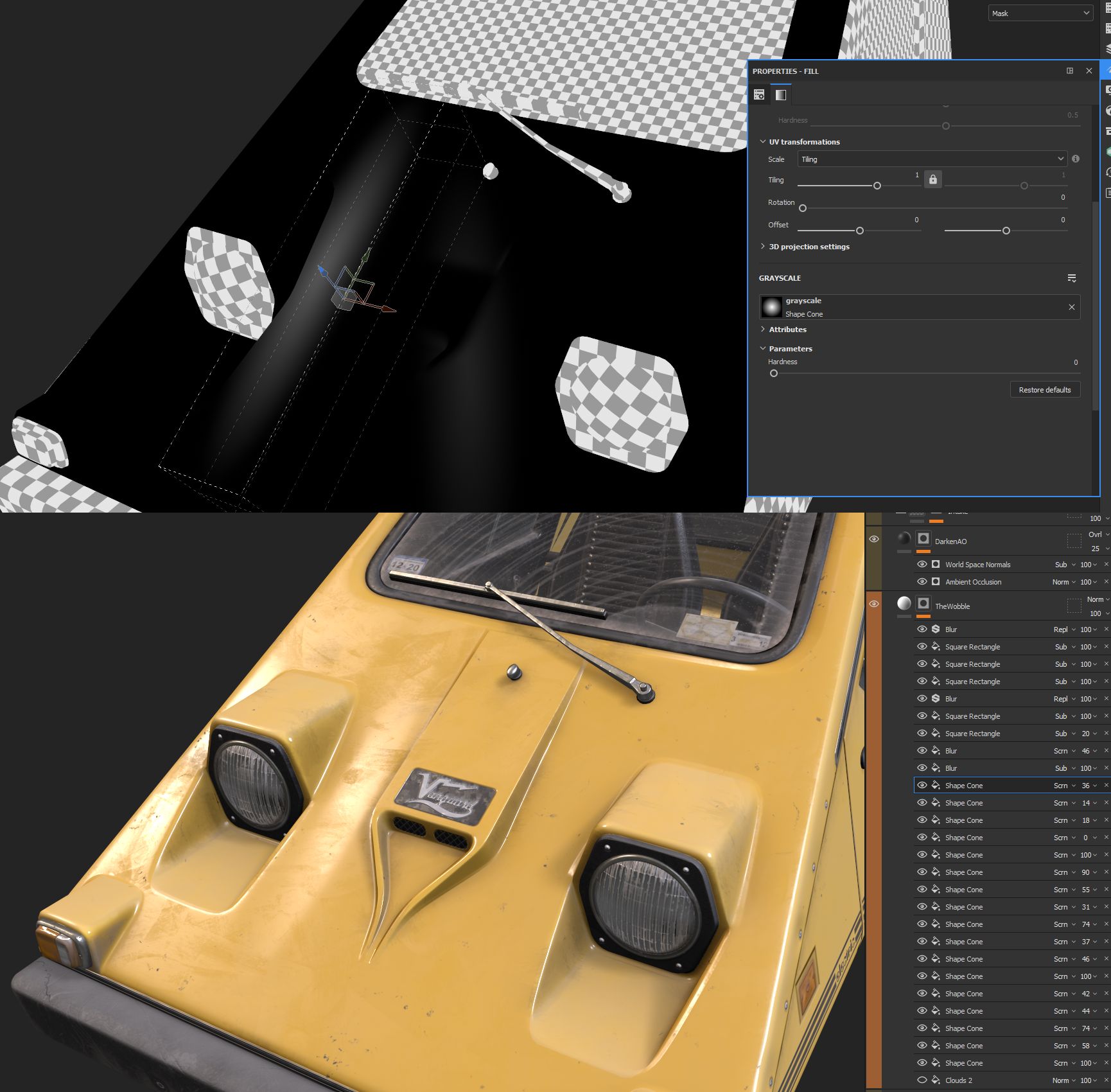Click the Restore defaults button
This screenshot has width=1111, height=1092.
[1045, 390]
